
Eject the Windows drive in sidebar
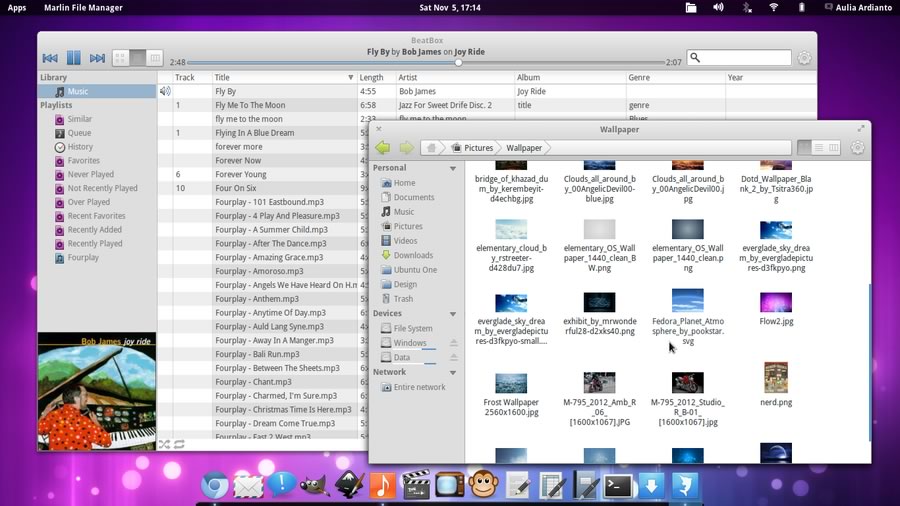453,343
